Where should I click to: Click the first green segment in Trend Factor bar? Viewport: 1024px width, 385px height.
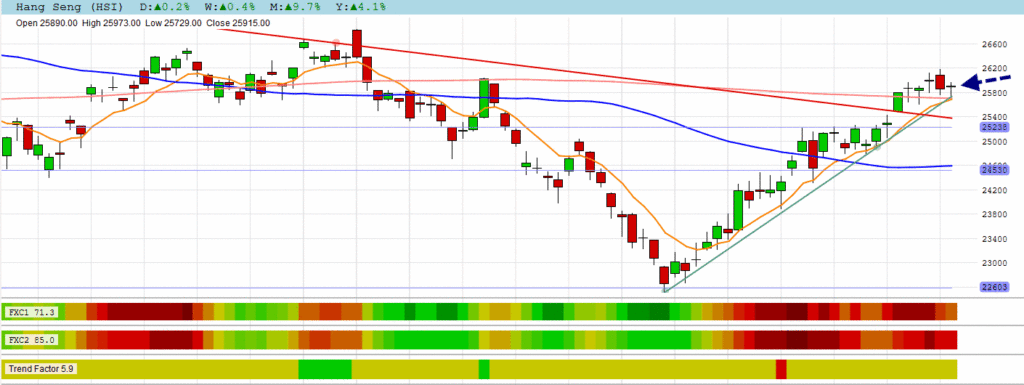point(325,369)
